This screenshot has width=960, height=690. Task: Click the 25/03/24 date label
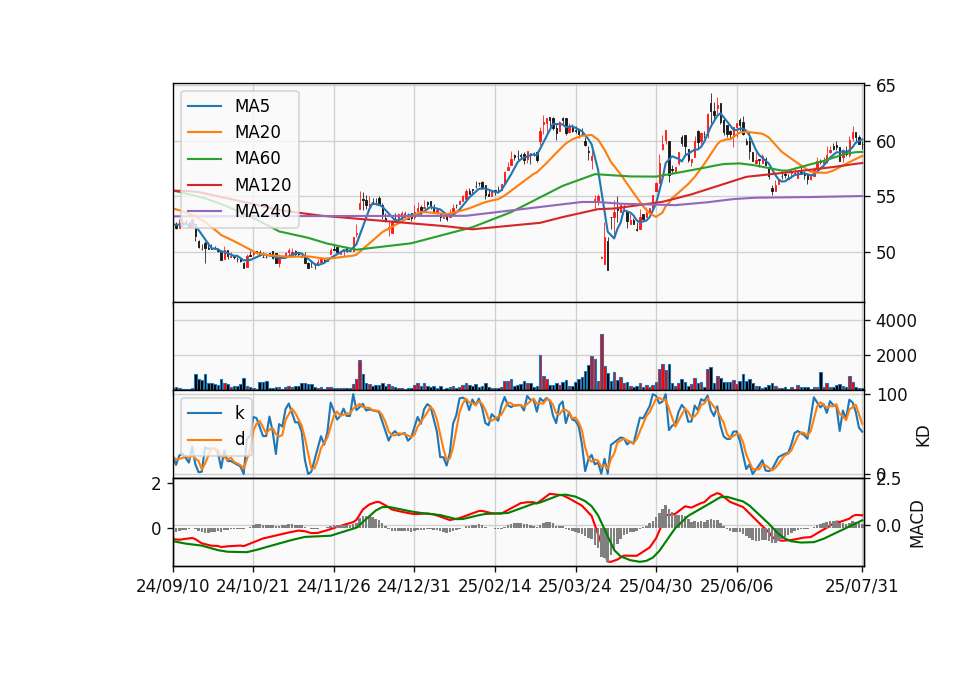point(575,587)
